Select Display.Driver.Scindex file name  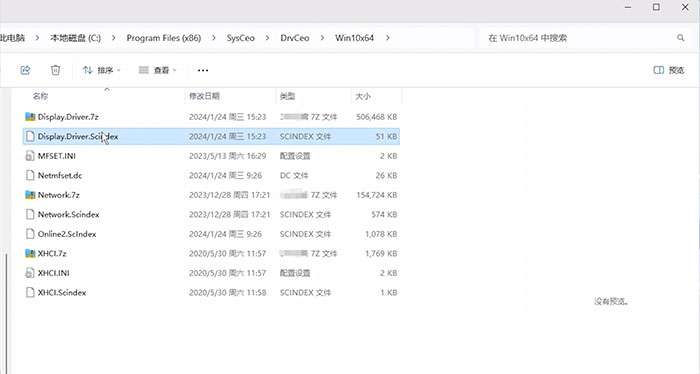coord(78,136)
